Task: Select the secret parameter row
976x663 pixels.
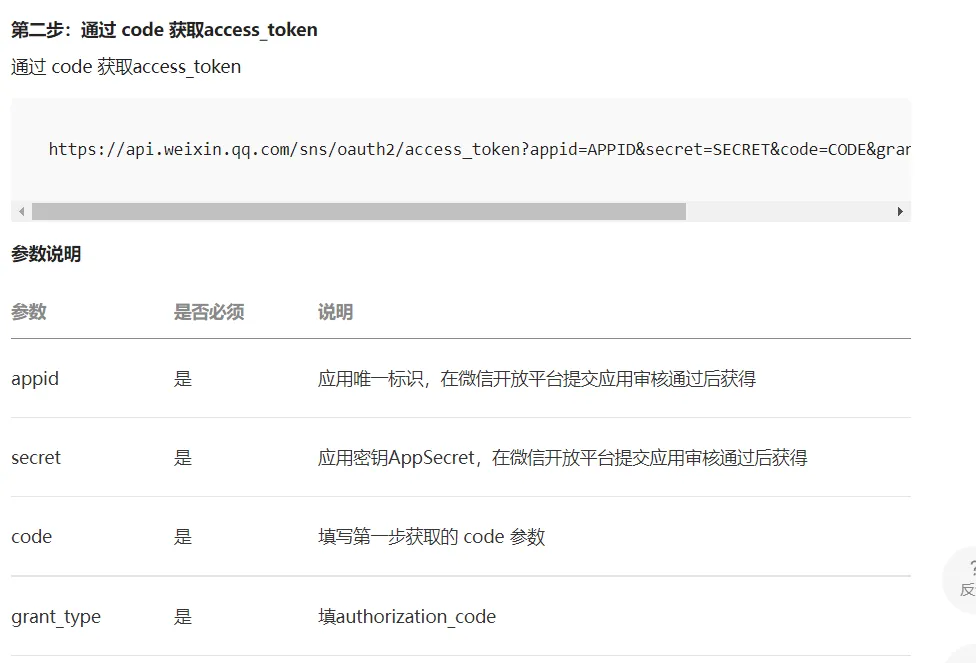Action: 36,457
